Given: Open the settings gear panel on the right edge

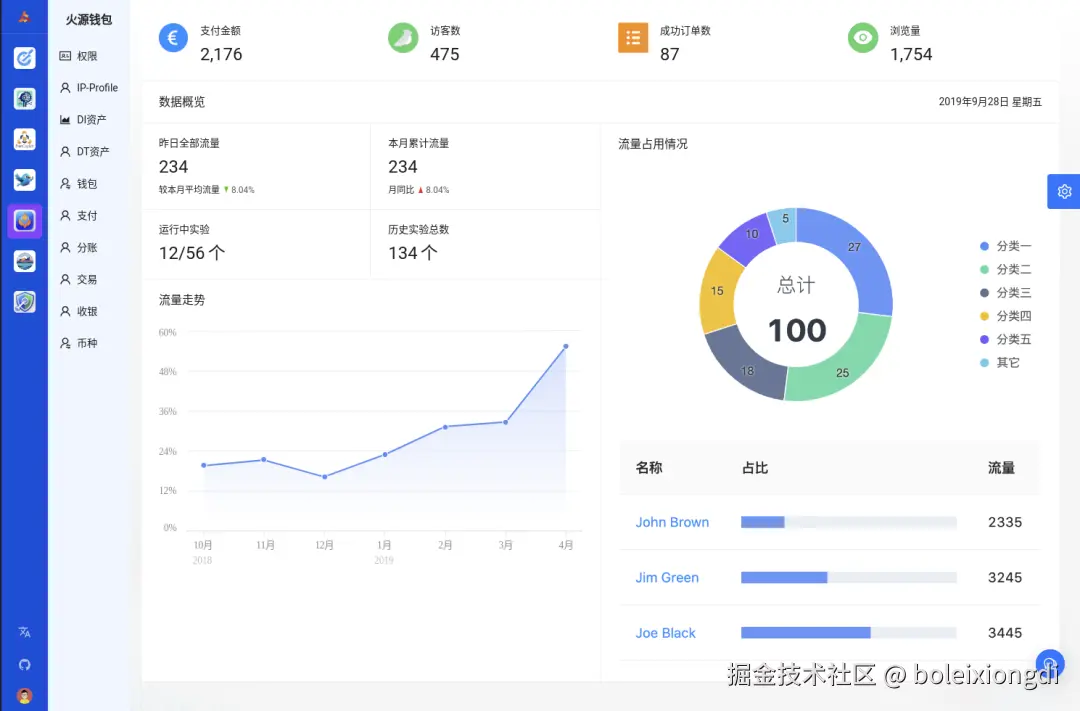Looking at the screenshot, I should (x=1064, y=192).
